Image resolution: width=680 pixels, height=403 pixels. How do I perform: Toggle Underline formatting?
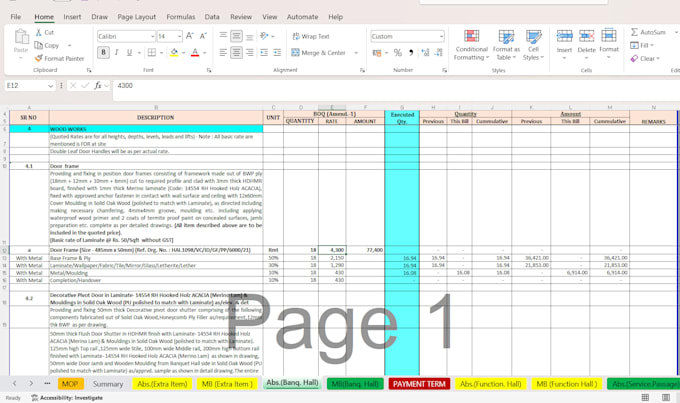129,52
